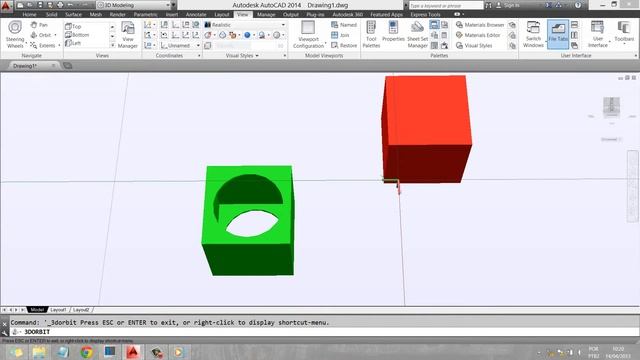Click the Cascade windows icon beside File Tabs

(574, 45)
